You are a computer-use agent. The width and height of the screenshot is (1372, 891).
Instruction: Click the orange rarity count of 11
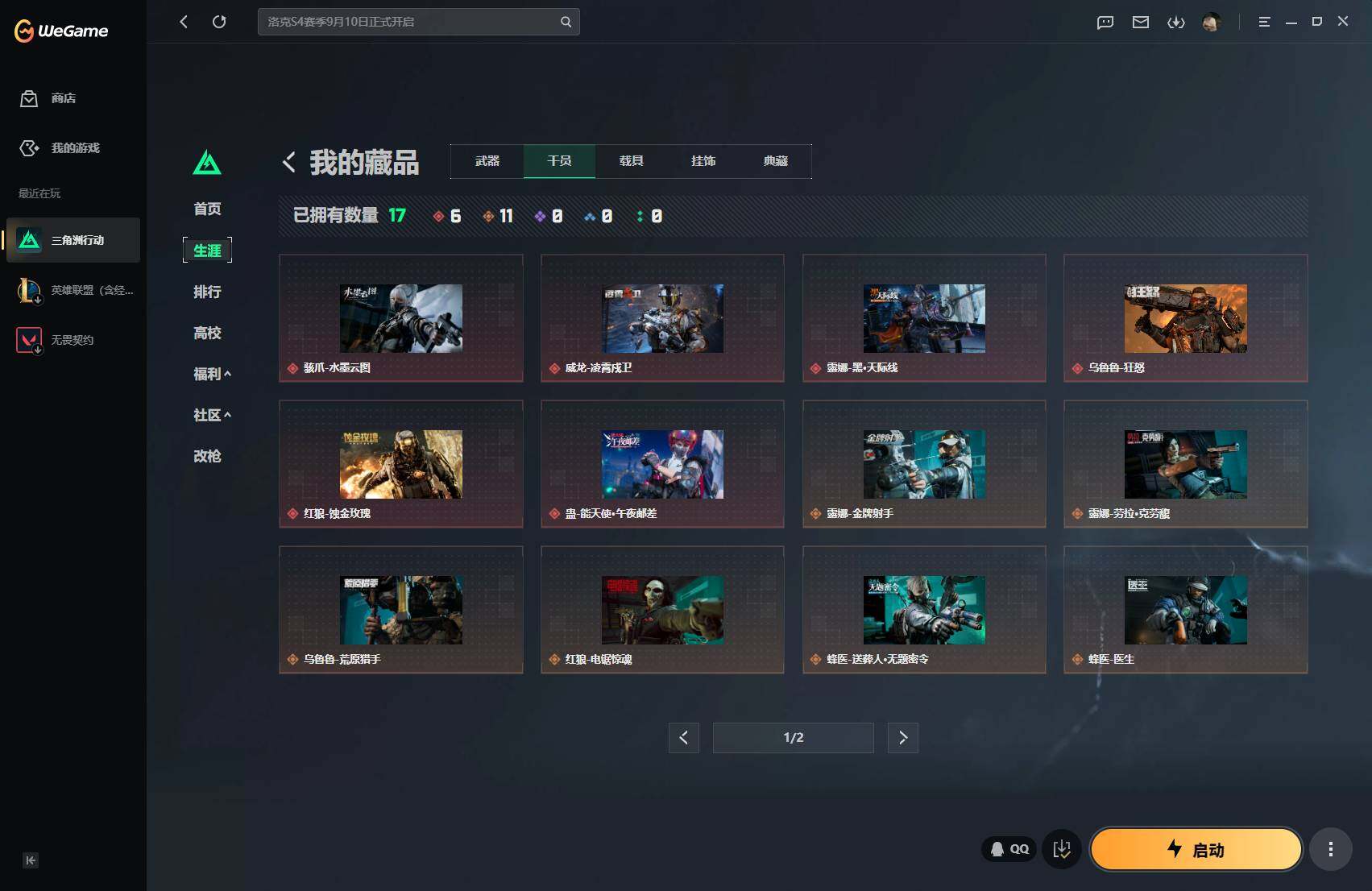pos(498,216)
